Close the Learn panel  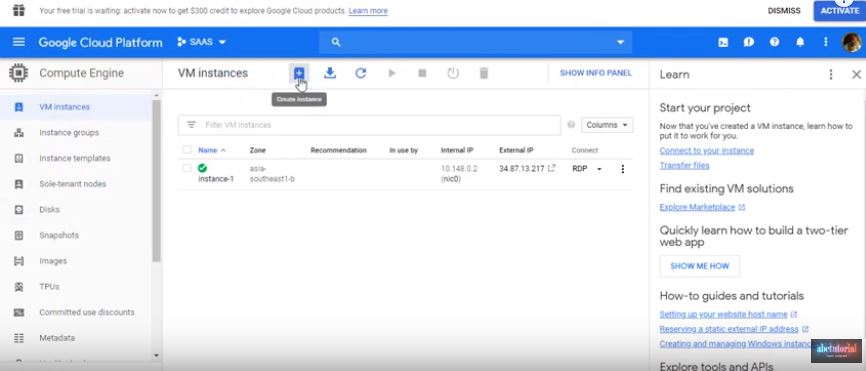(856, 74)
